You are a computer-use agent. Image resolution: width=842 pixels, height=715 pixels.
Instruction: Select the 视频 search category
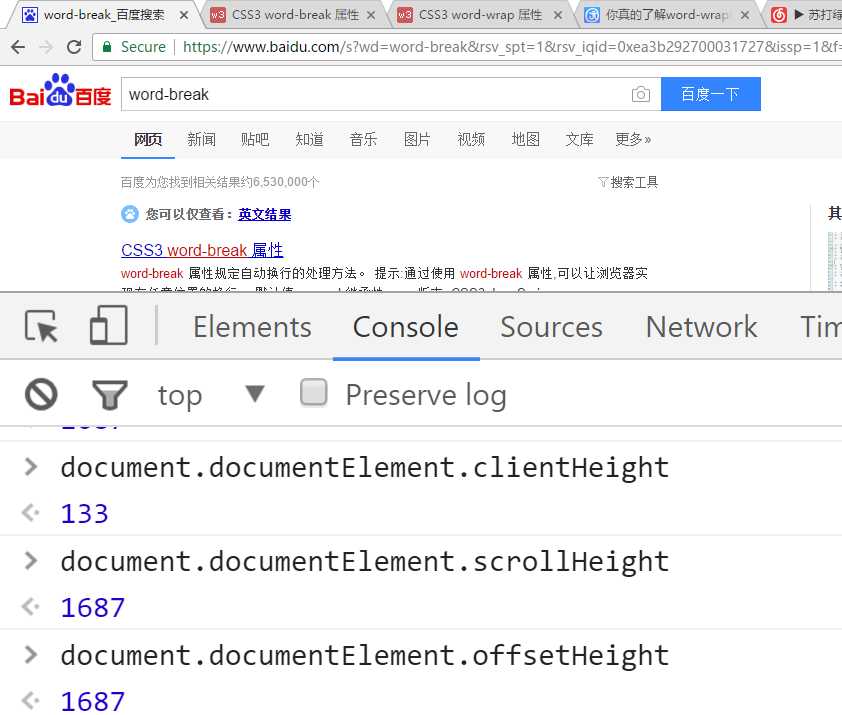[x=471, y=140]
